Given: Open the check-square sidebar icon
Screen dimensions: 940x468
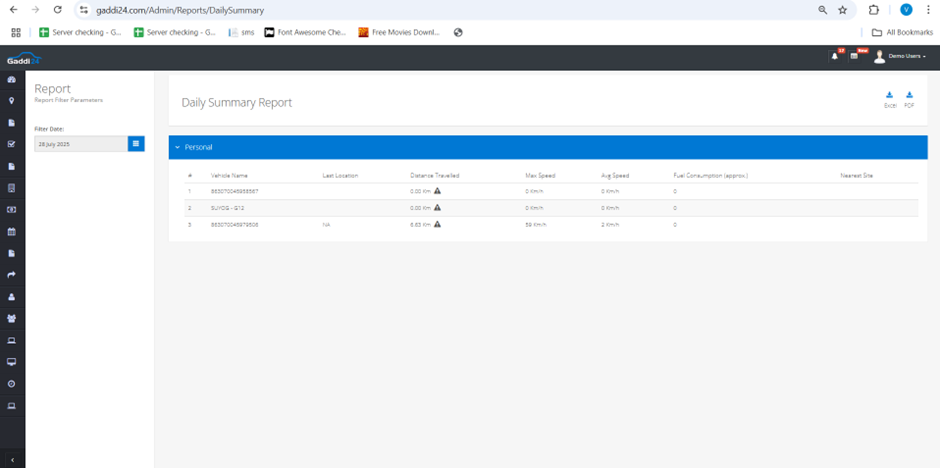Looking at the screenshot, I should tap(11, 144).
